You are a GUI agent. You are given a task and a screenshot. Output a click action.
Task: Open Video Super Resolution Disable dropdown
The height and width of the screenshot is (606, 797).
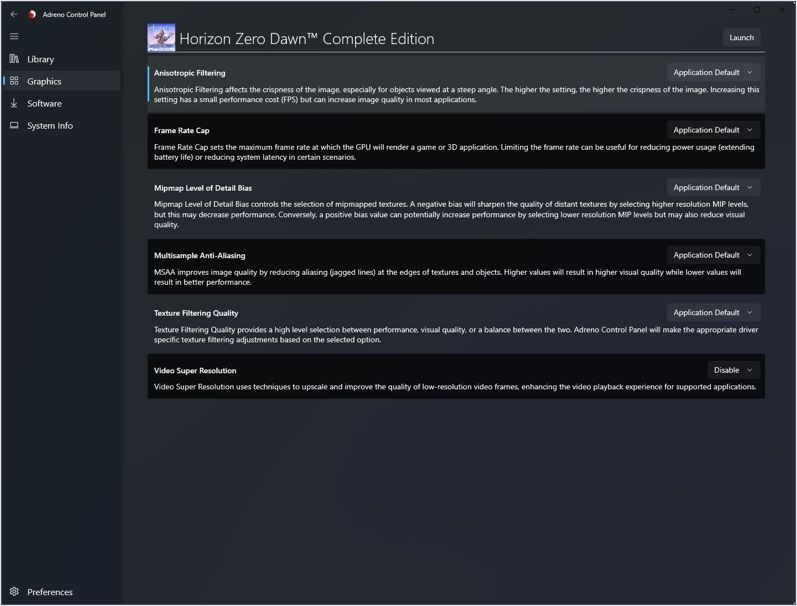tap(733, 370)
